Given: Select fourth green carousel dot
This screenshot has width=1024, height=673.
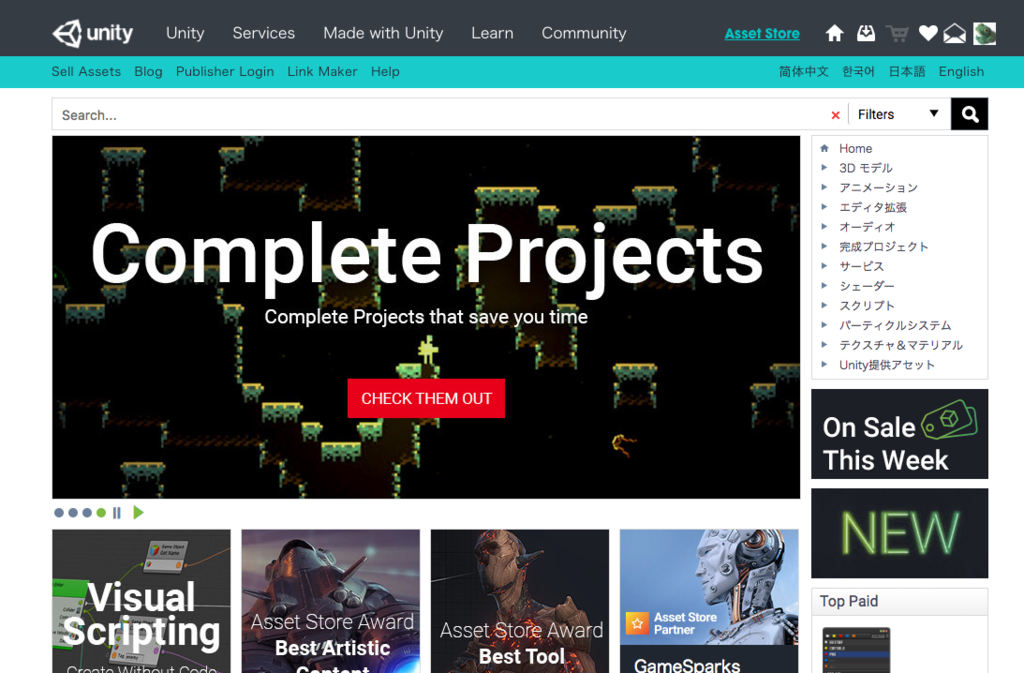Looking at the screenshot, I should coord(101,512).
